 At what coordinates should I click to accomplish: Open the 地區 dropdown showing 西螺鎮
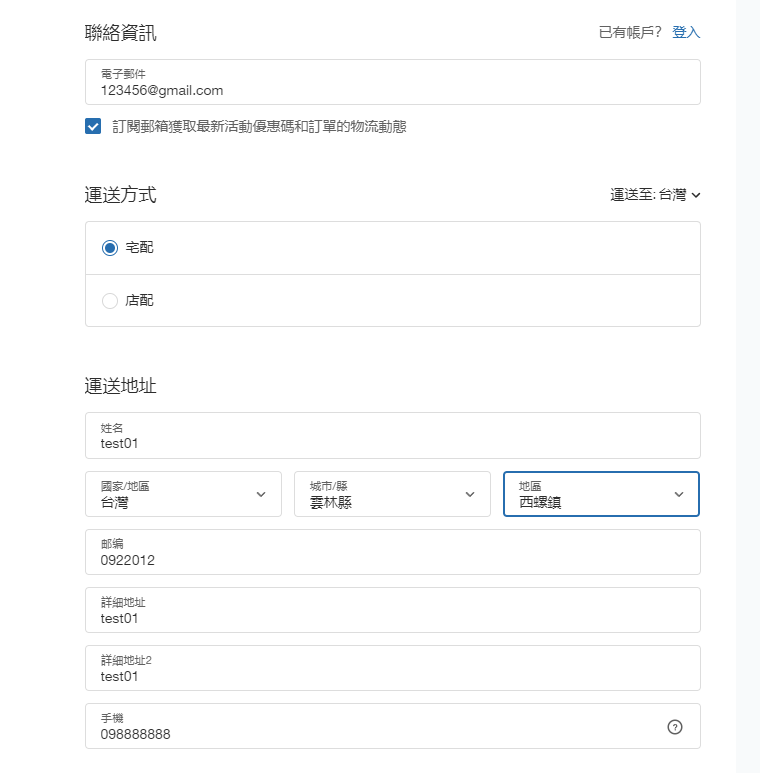point(590,494)
